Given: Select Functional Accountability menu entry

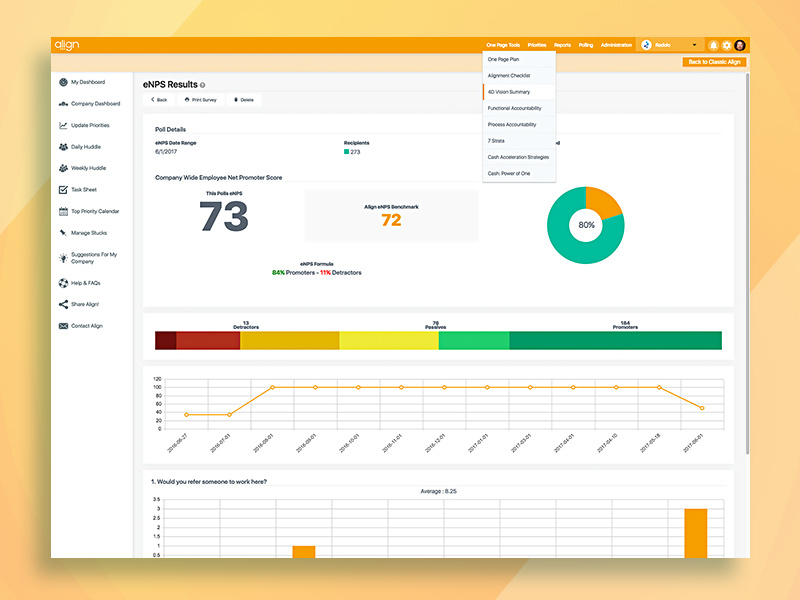Looking at the screenshot, I should [519, 109].
